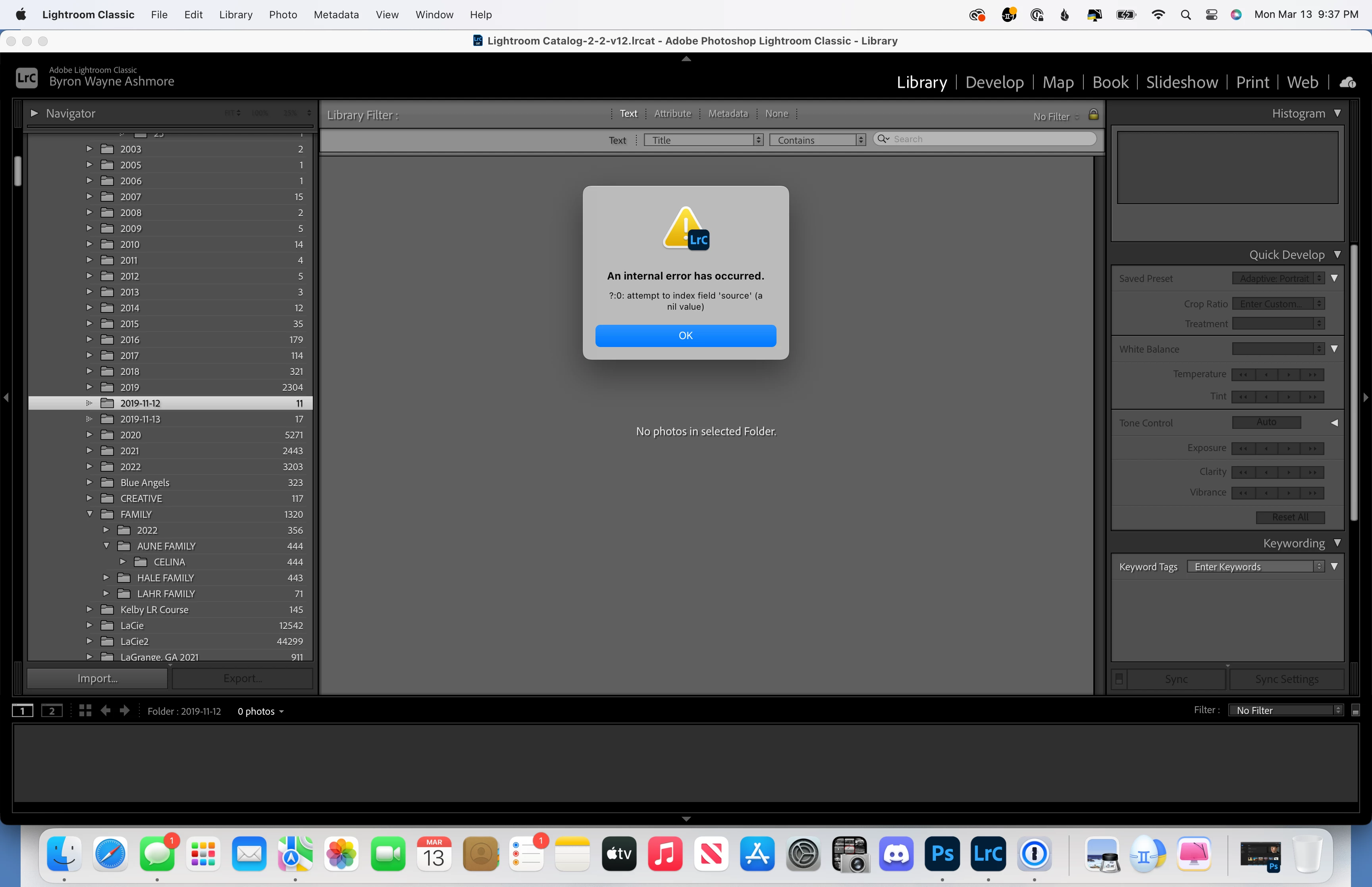Image resolution: width=1372 pixels, height=887 pixels.
Task: Dismiss error dialog with OK
Action: tap(685, 335)
